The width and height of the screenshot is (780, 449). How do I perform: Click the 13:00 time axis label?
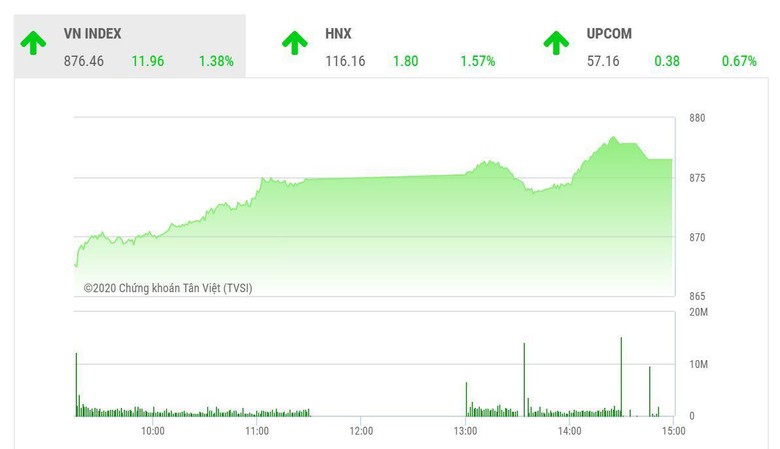[465, 431]
